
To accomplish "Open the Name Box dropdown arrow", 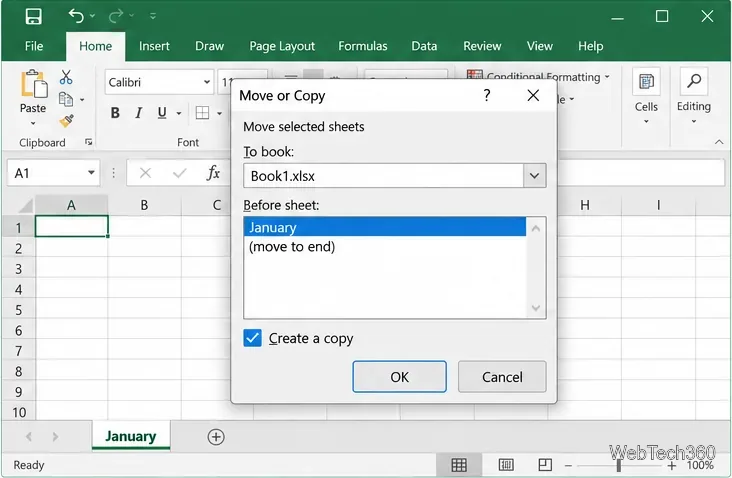I will [x=91, y=173].
